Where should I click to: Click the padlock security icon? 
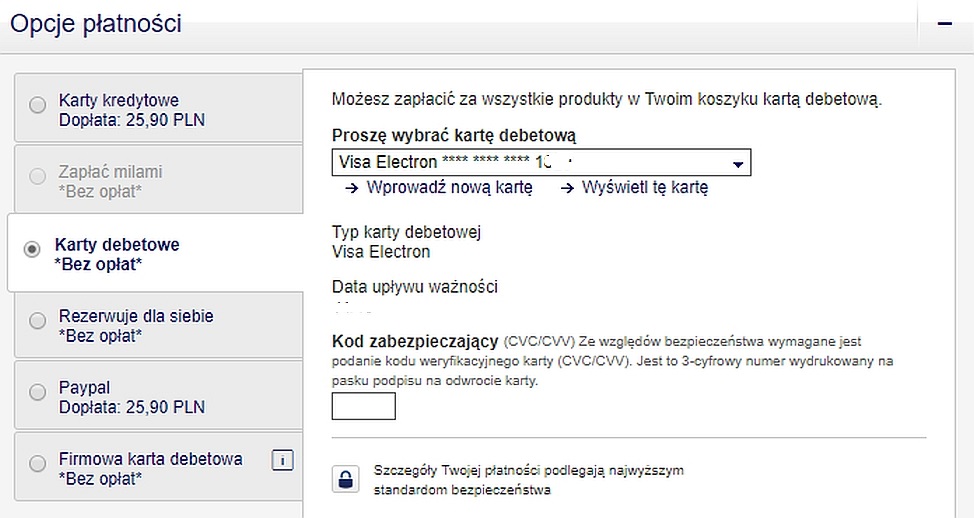(x=345, y=479)
